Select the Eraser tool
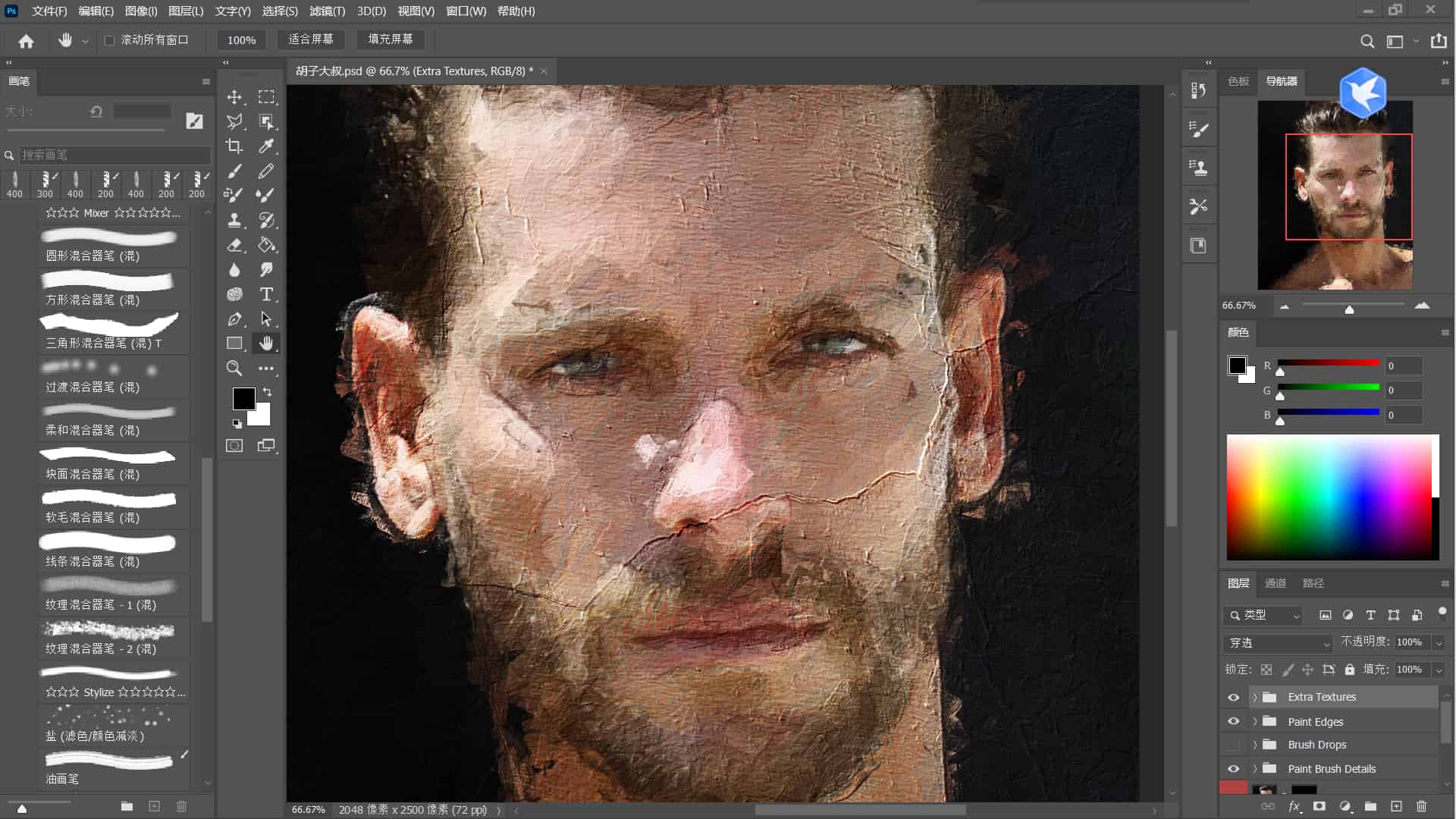Viewport: 1456px width, 819px height. pyautogui.click(x=234, y=246)
